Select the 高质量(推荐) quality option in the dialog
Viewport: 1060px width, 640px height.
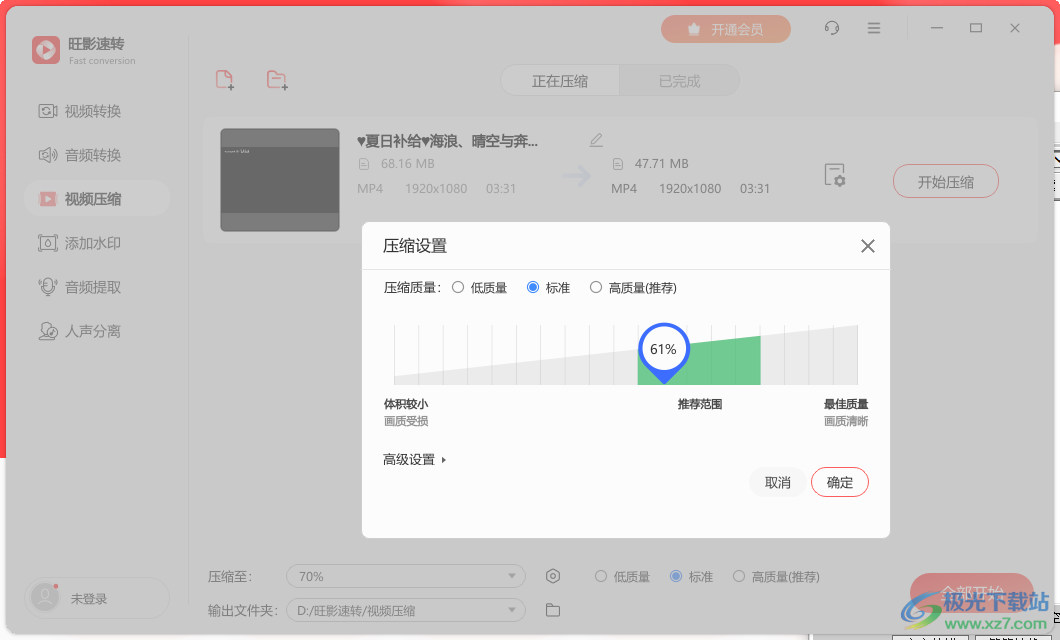point(596,287)
